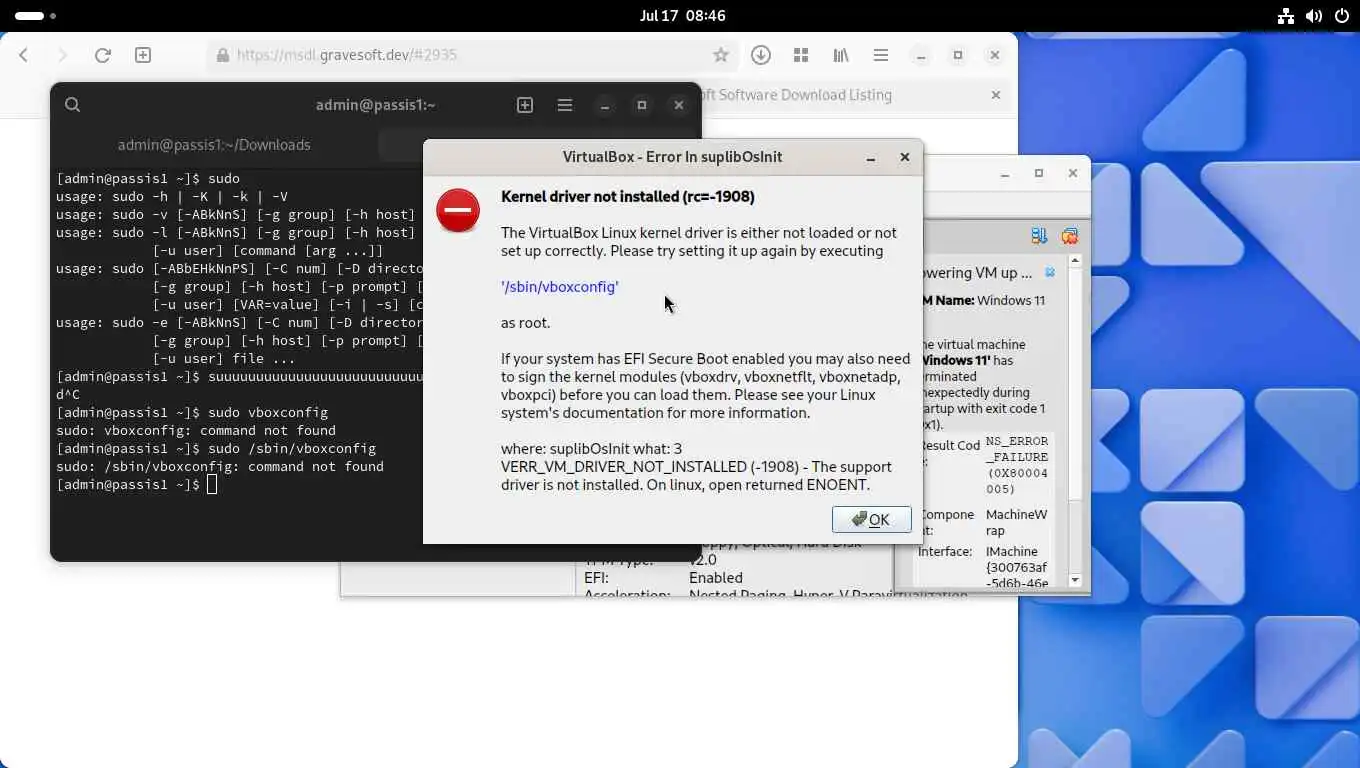Click terminal title admin@passis1:~

tap(376, 105)
